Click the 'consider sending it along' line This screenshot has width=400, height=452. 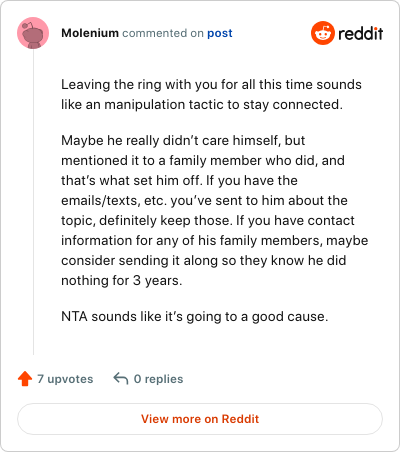click(204, 261)
